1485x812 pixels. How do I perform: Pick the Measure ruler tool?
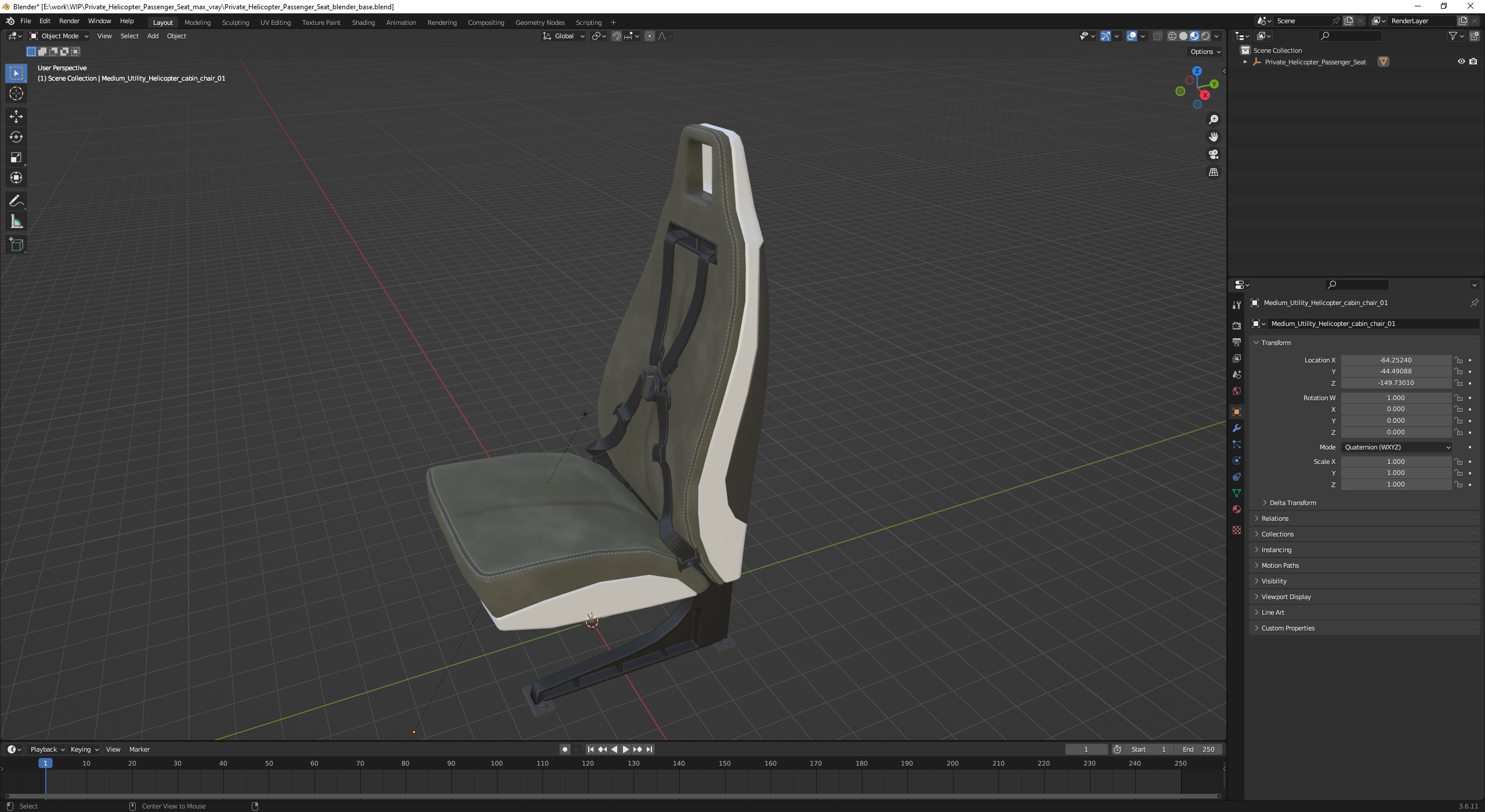click(x=16, y=222)
